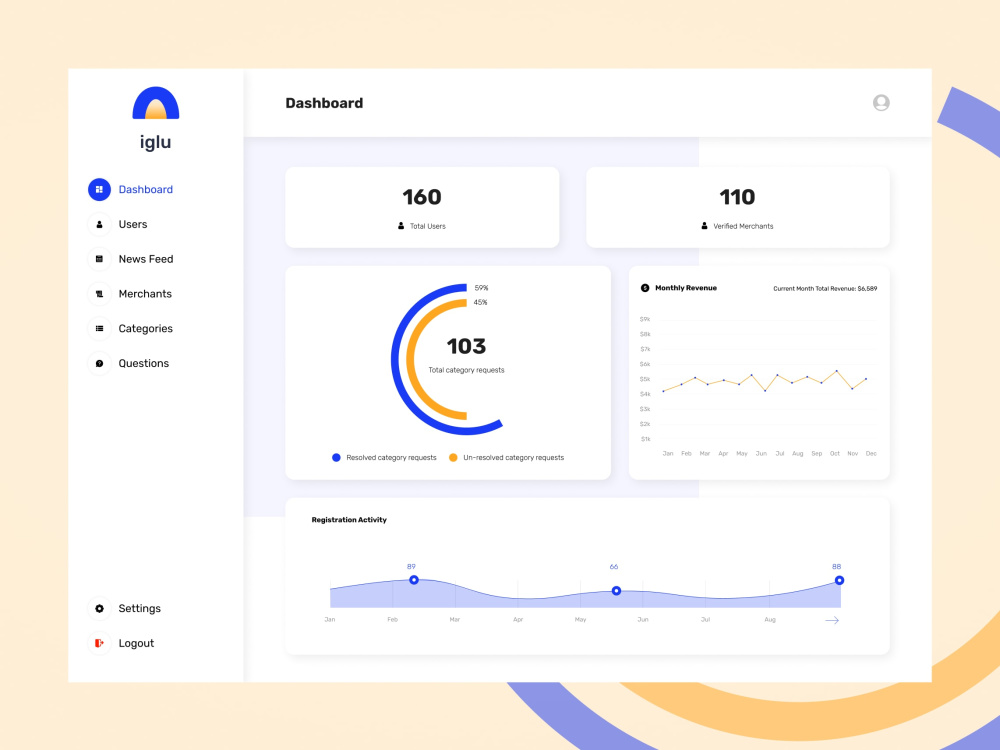Click the Merchants cart icon

point(99,294)
